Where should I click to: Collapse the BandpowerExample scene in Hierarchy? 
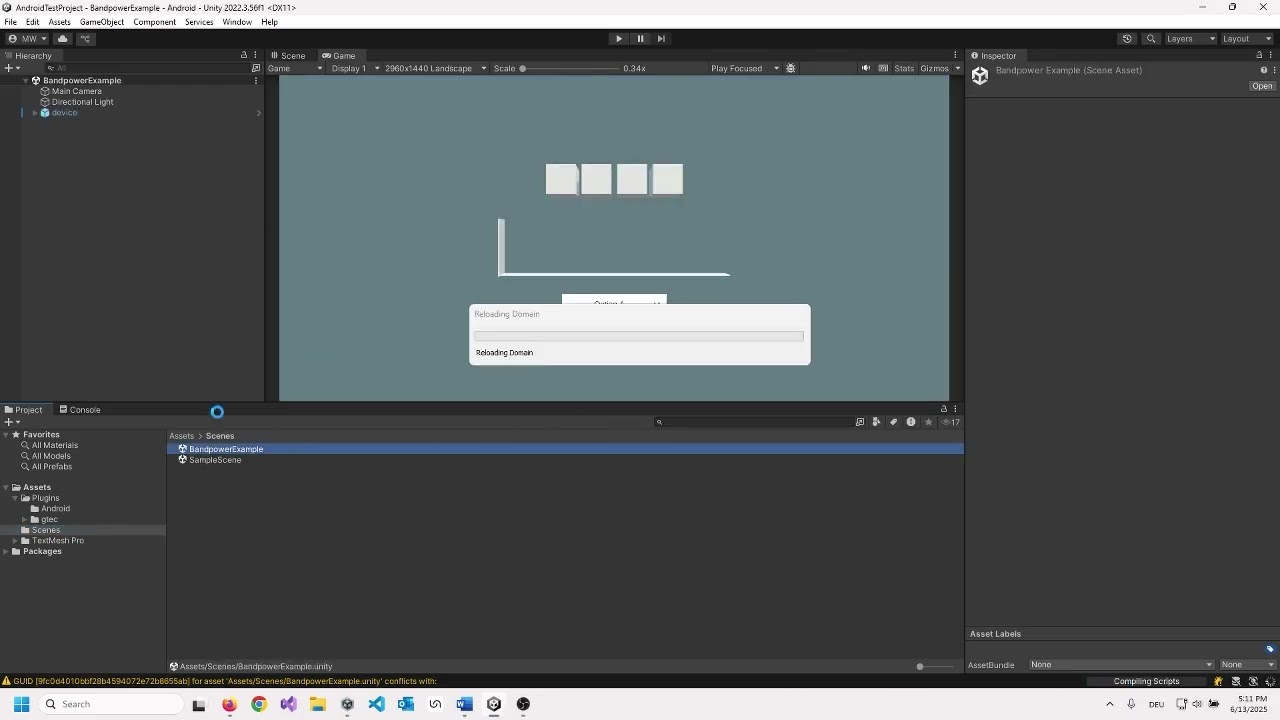pyautogui.click(x=26, y=81)
